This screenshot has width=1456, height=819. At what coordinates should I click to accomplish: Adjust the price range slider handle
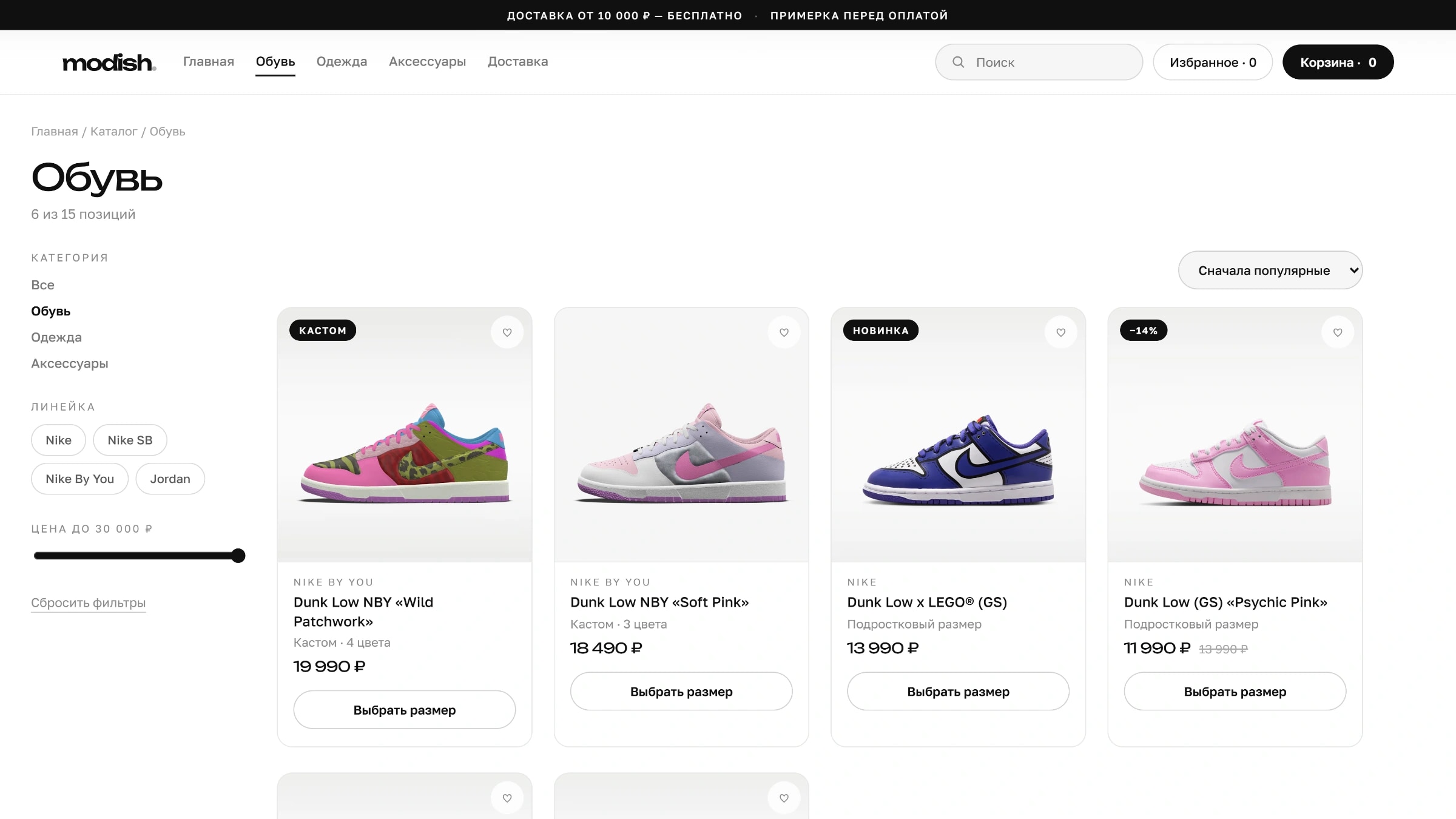238,555
